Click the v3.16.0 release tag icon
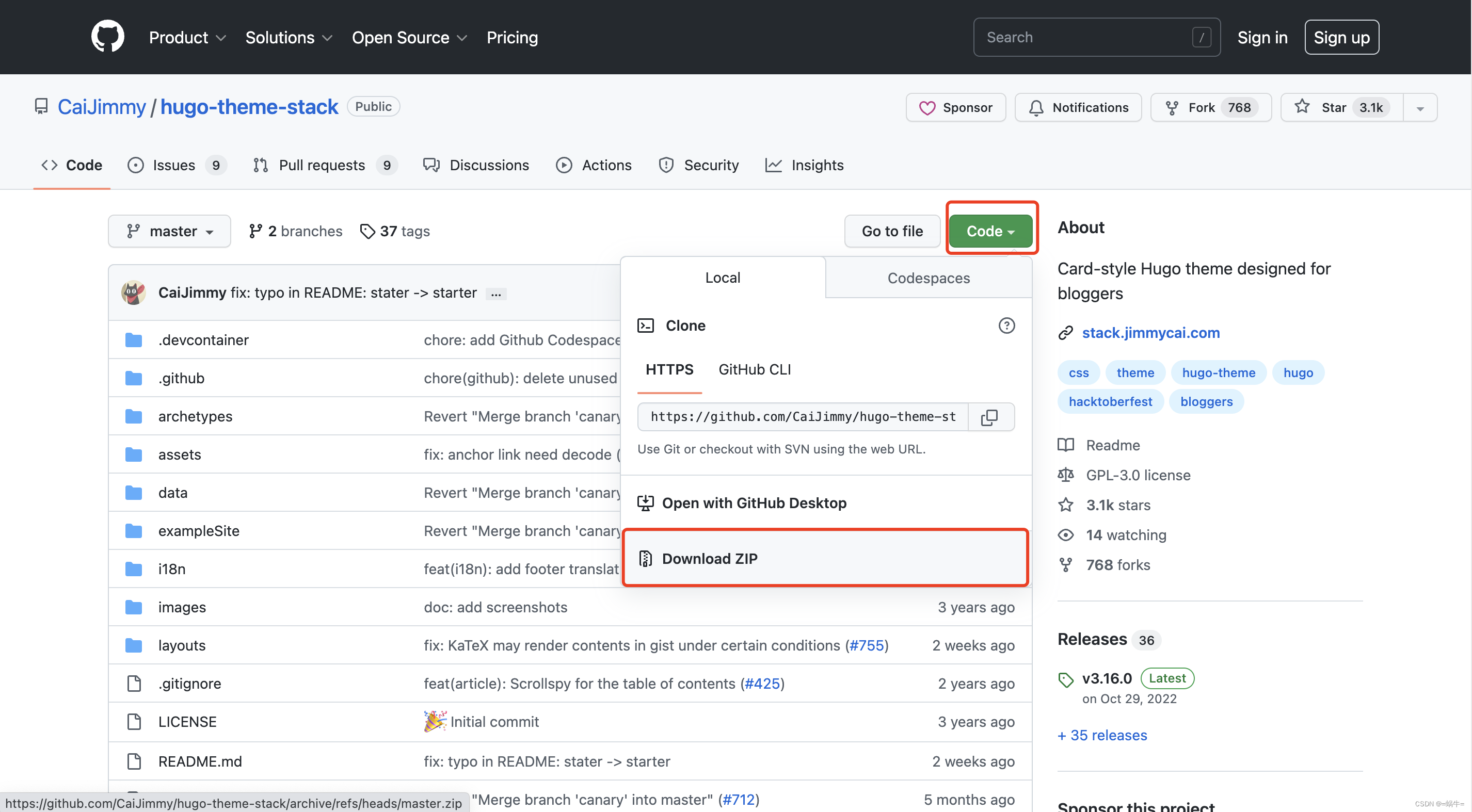 [1066, 679]
